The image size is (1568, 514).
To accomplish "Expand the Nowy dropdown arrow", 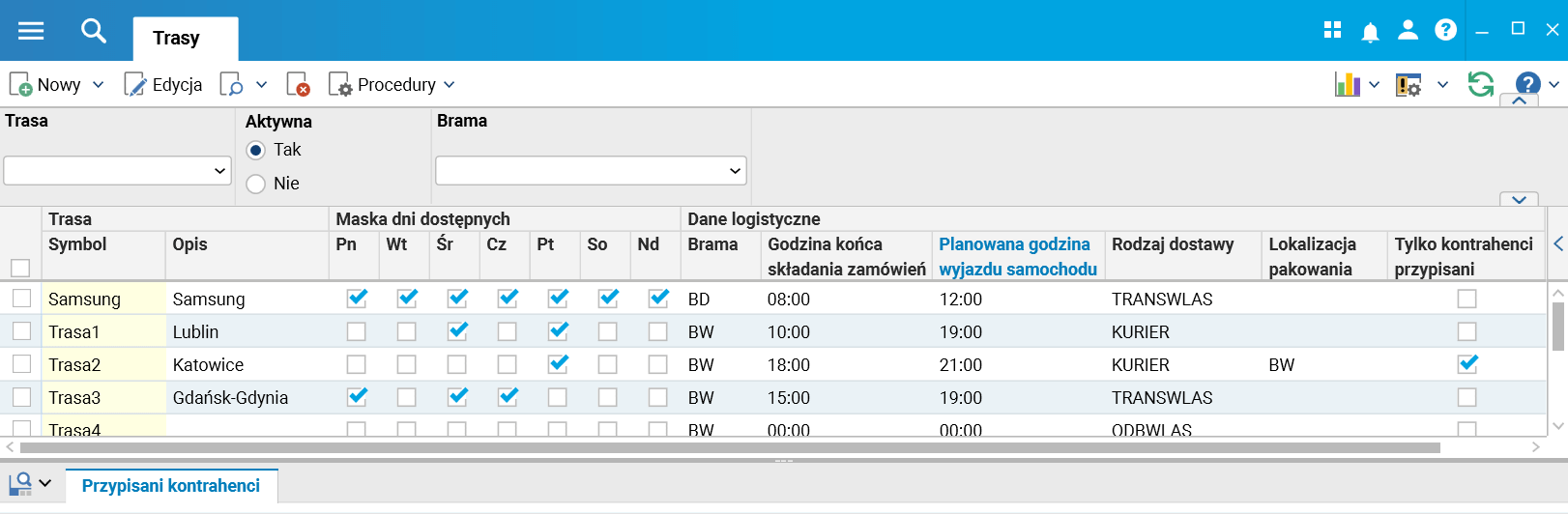I will pyautogui.click(x=98, y=85).
